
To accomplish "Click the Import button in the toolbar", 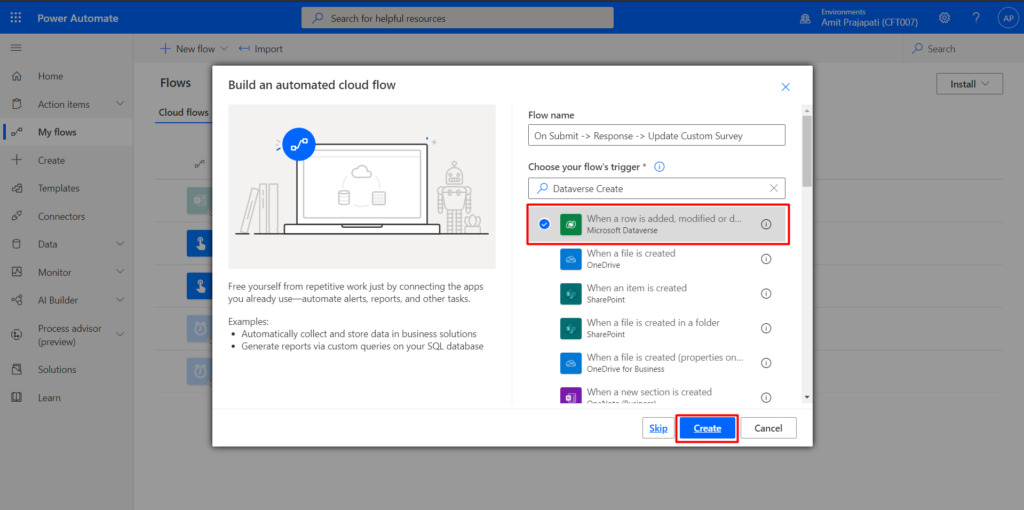I will click(x=261, y=49).
